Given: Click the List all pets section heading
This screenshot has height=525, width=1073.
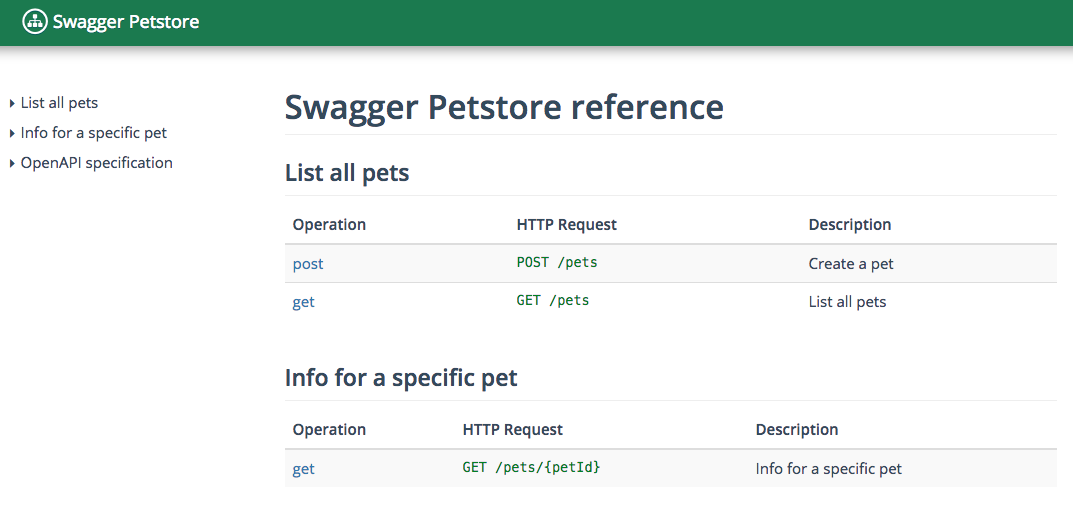Looking at the screenshot, I should pyautogui.click(x=347, y=172).
